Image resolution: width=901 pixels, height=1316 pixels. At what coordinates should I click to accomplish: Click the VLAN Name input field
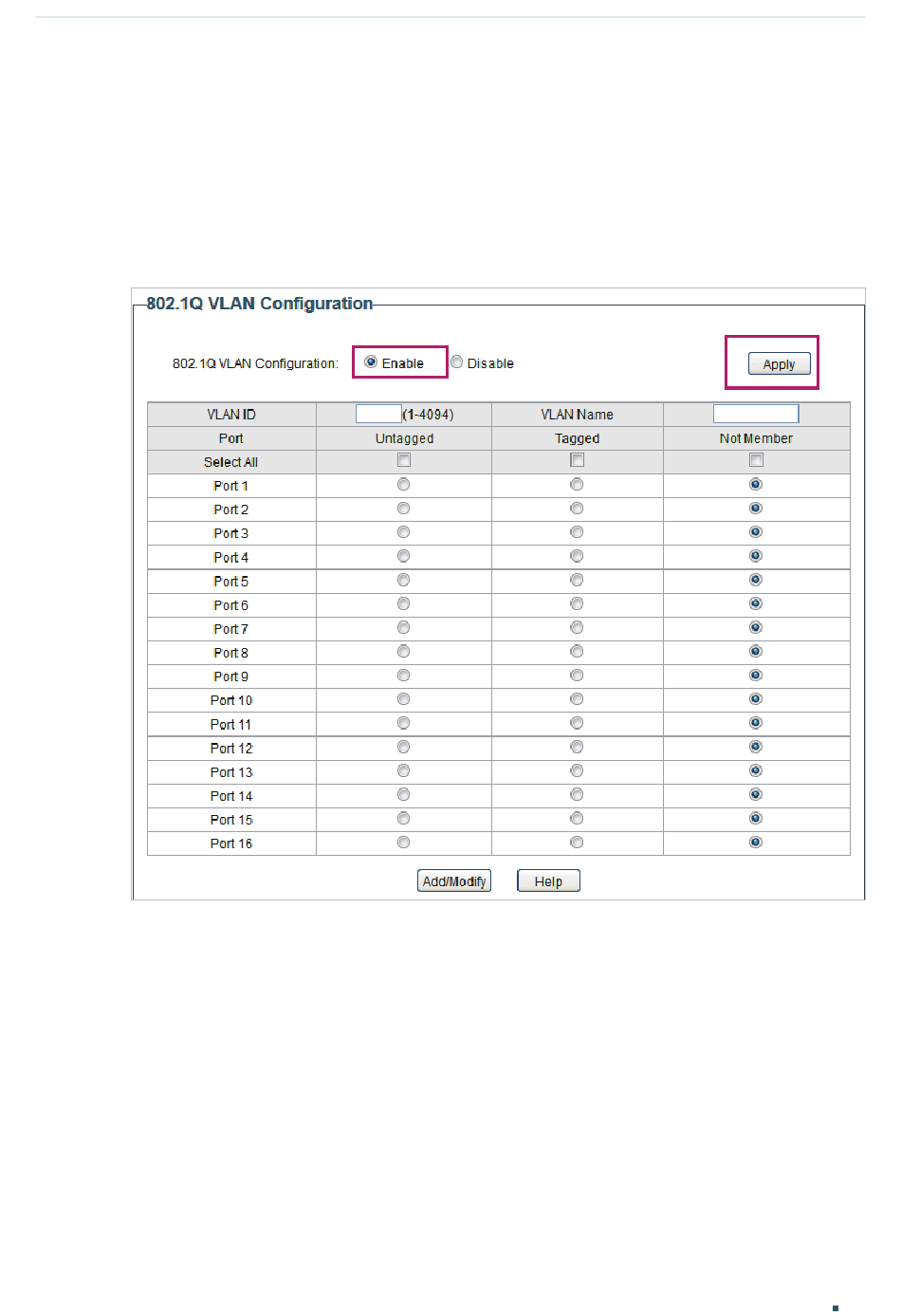[755, 414]
